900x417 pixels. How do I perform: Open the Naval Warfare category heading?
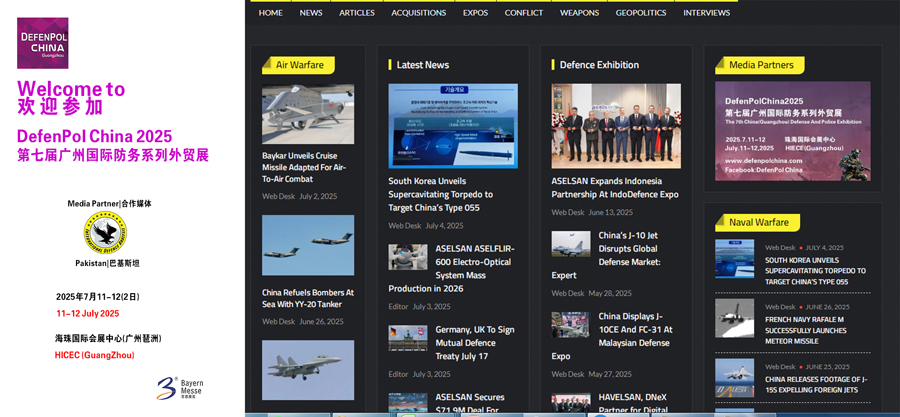(758, 222)
